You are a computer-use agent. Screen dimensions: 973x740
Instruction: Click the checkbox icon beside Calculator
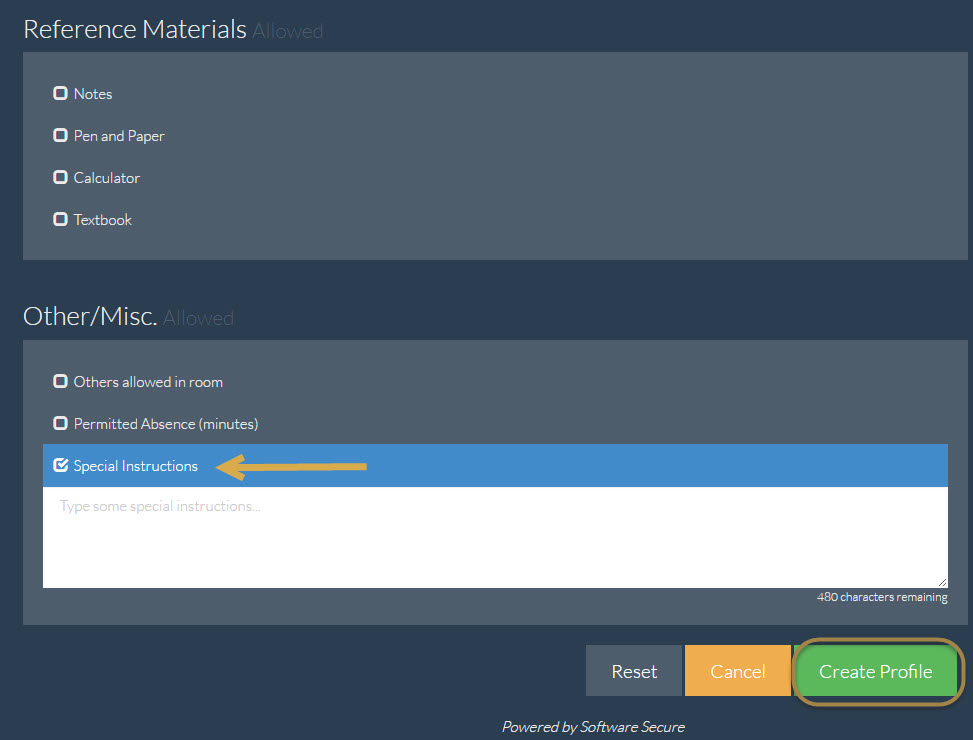[x=60, y=177]
